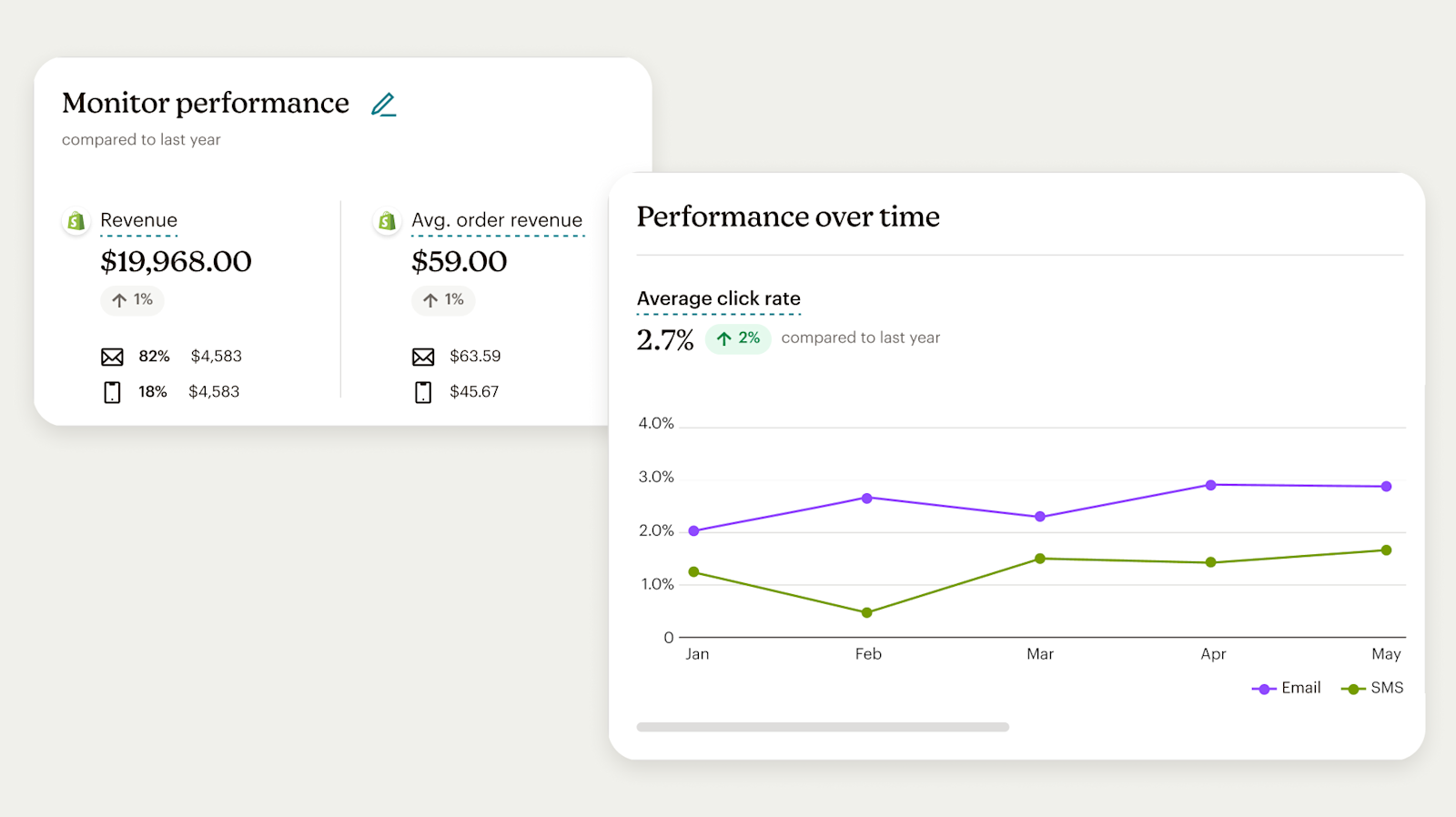Click the 1% change badge under $59.00
Viewport: 1456px width, 817px height.
coord(443,300)
